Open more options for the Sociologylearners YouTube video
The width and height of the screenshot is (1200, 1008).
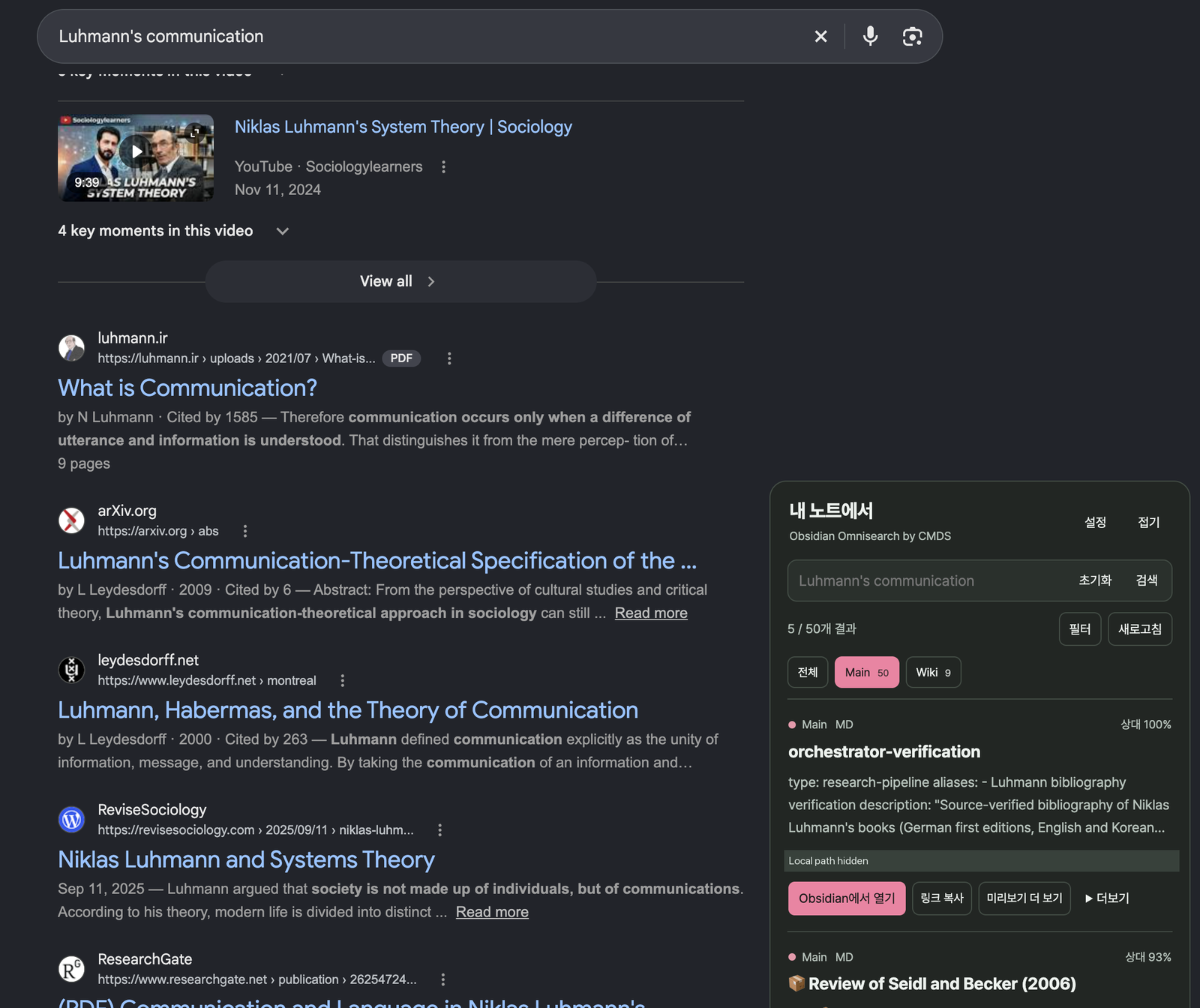tap(443, 166)
